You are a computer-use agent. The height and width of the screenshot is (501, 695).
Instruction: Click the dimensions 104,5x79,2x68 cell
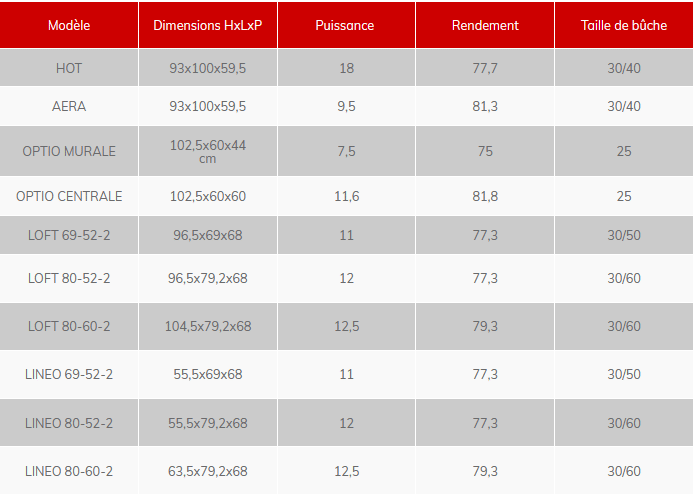click(208, 326)
